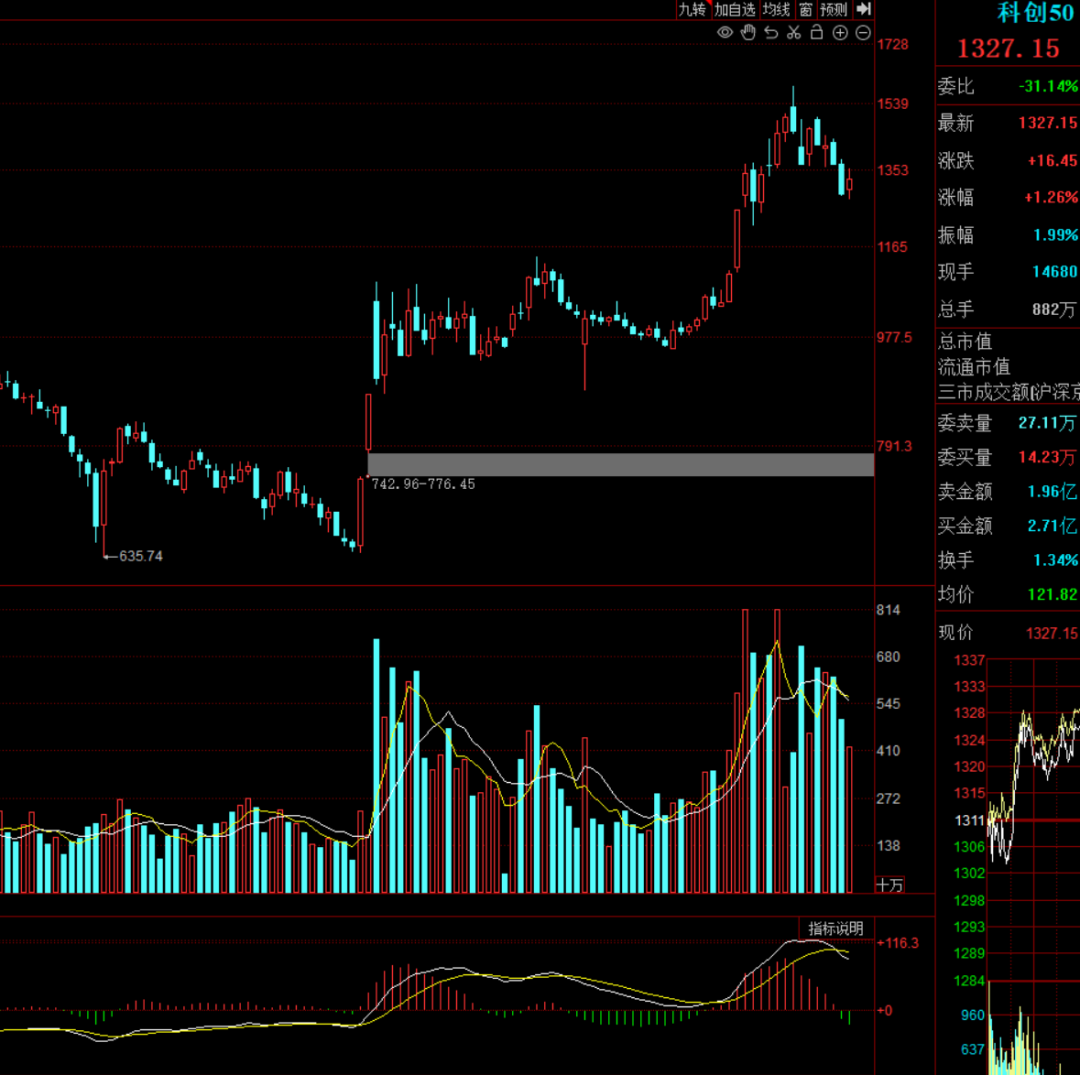Select the 总市值 row in quote panel
The height and width of the screenshot is (1075, 1080).
965,342
